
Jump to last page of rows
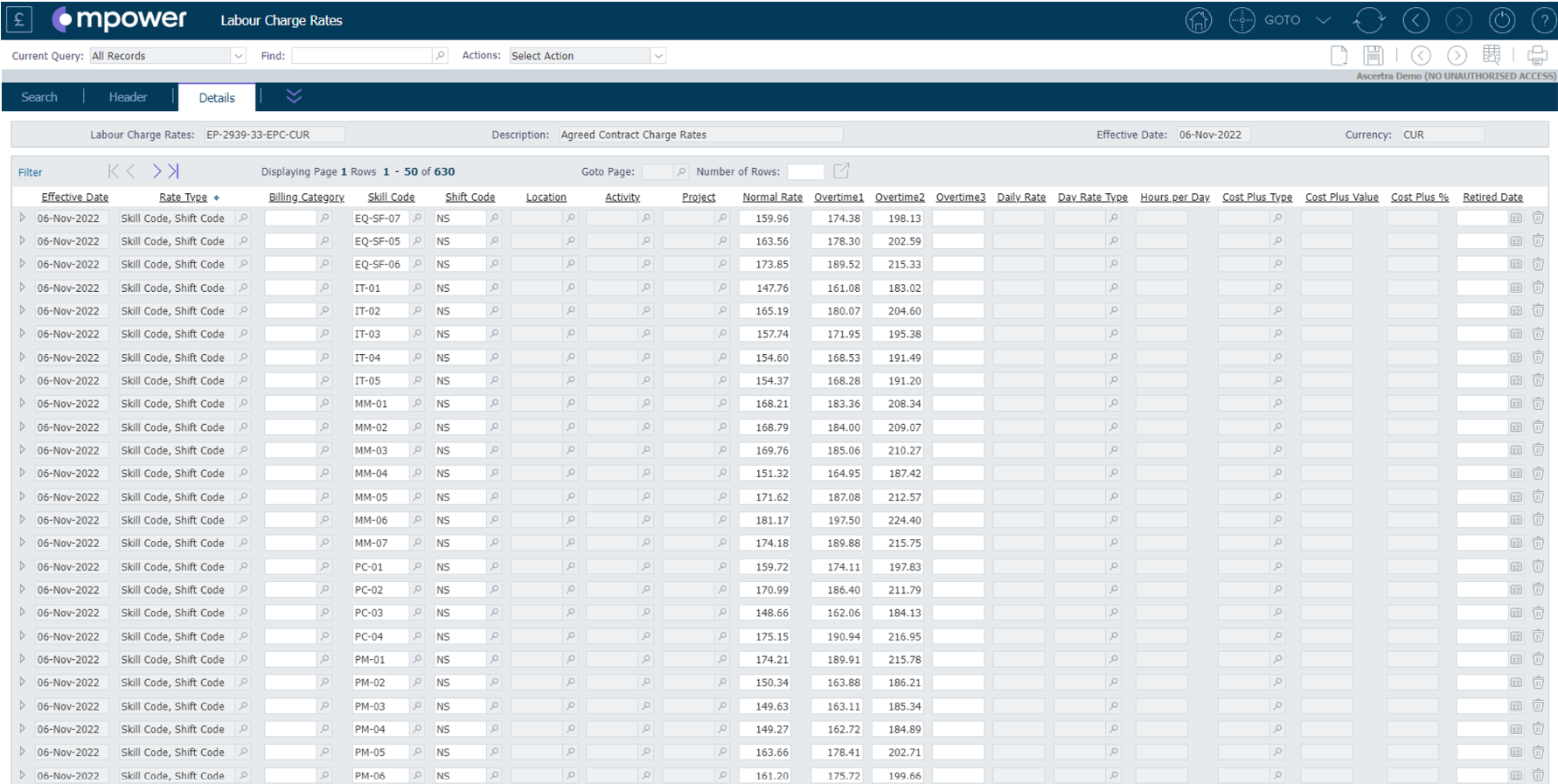click(x=173, y=171)
